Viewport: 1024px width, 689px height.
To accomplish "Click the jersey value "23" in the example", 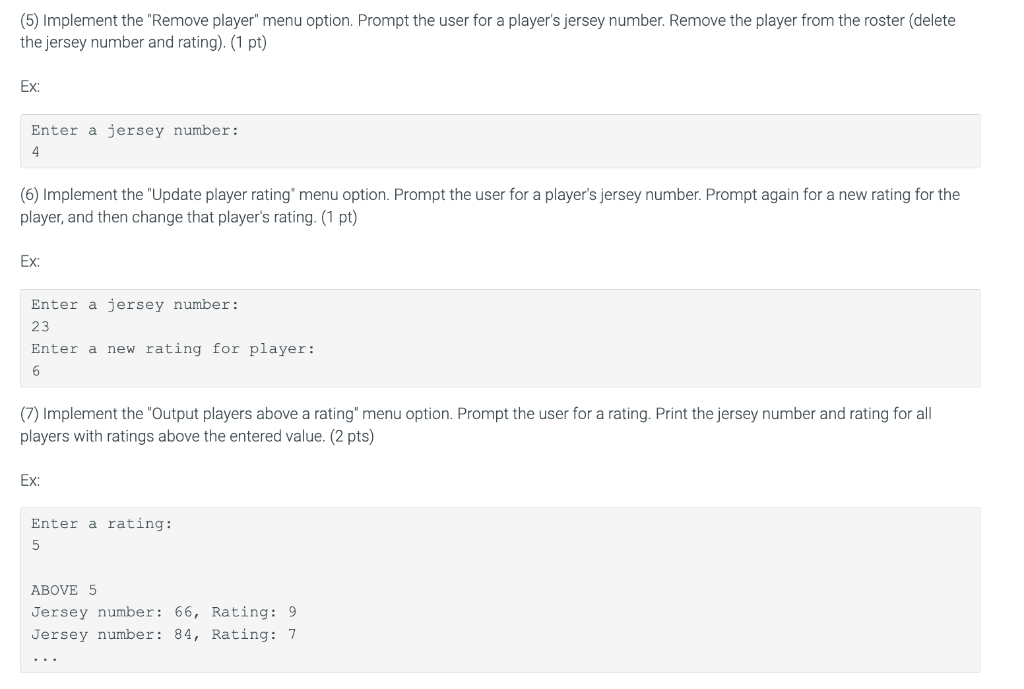I will (40, 327).
